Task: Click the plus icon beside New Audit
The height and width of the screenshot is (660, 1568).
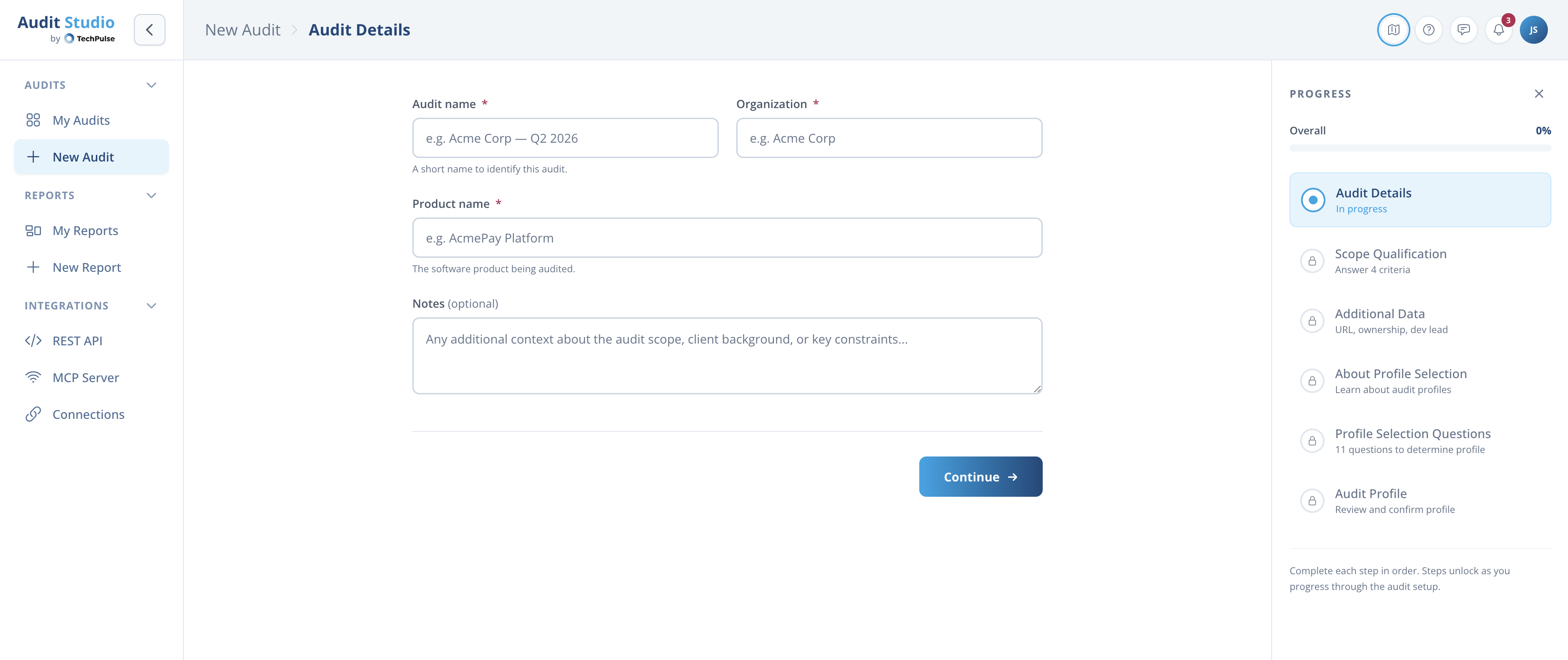Action: (x=33, y=157)
